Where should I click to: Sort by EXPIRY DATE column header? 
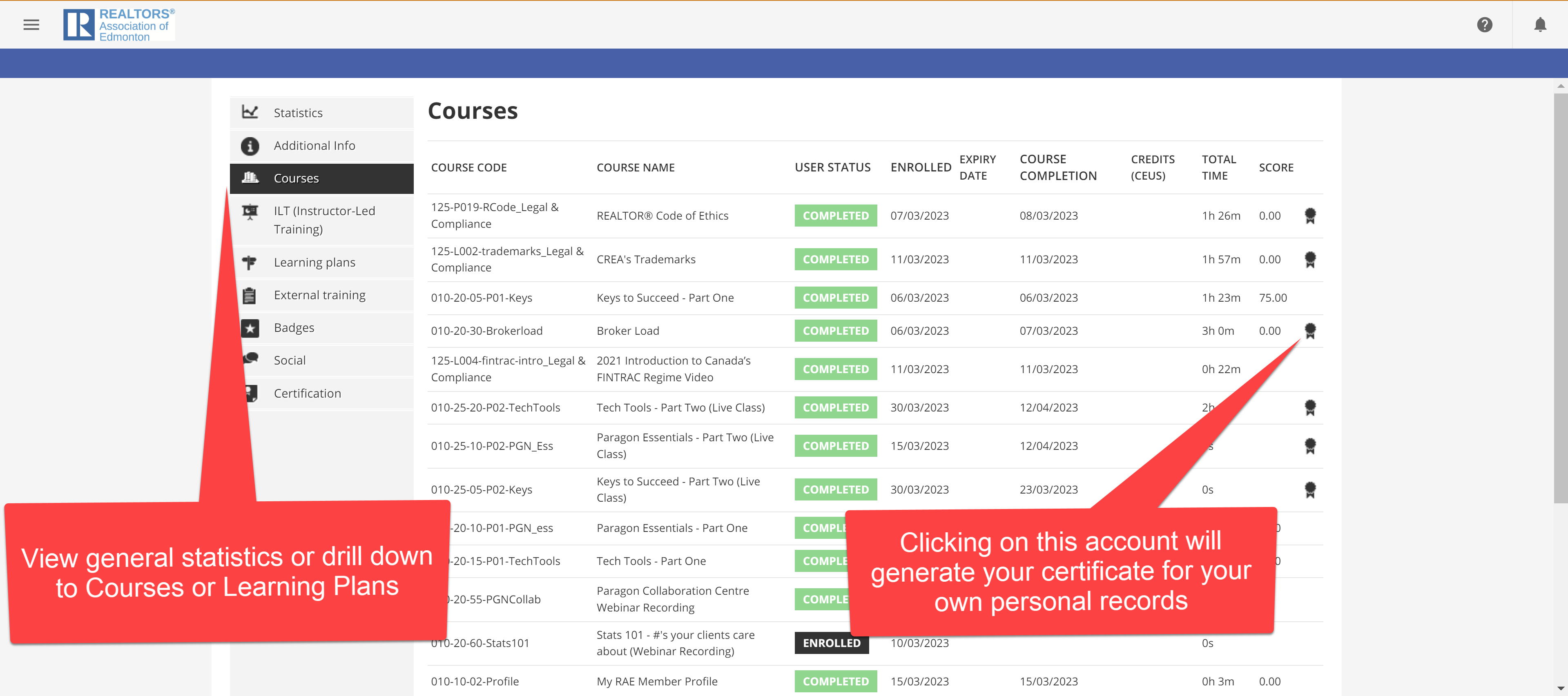click(x=977, y=167)
